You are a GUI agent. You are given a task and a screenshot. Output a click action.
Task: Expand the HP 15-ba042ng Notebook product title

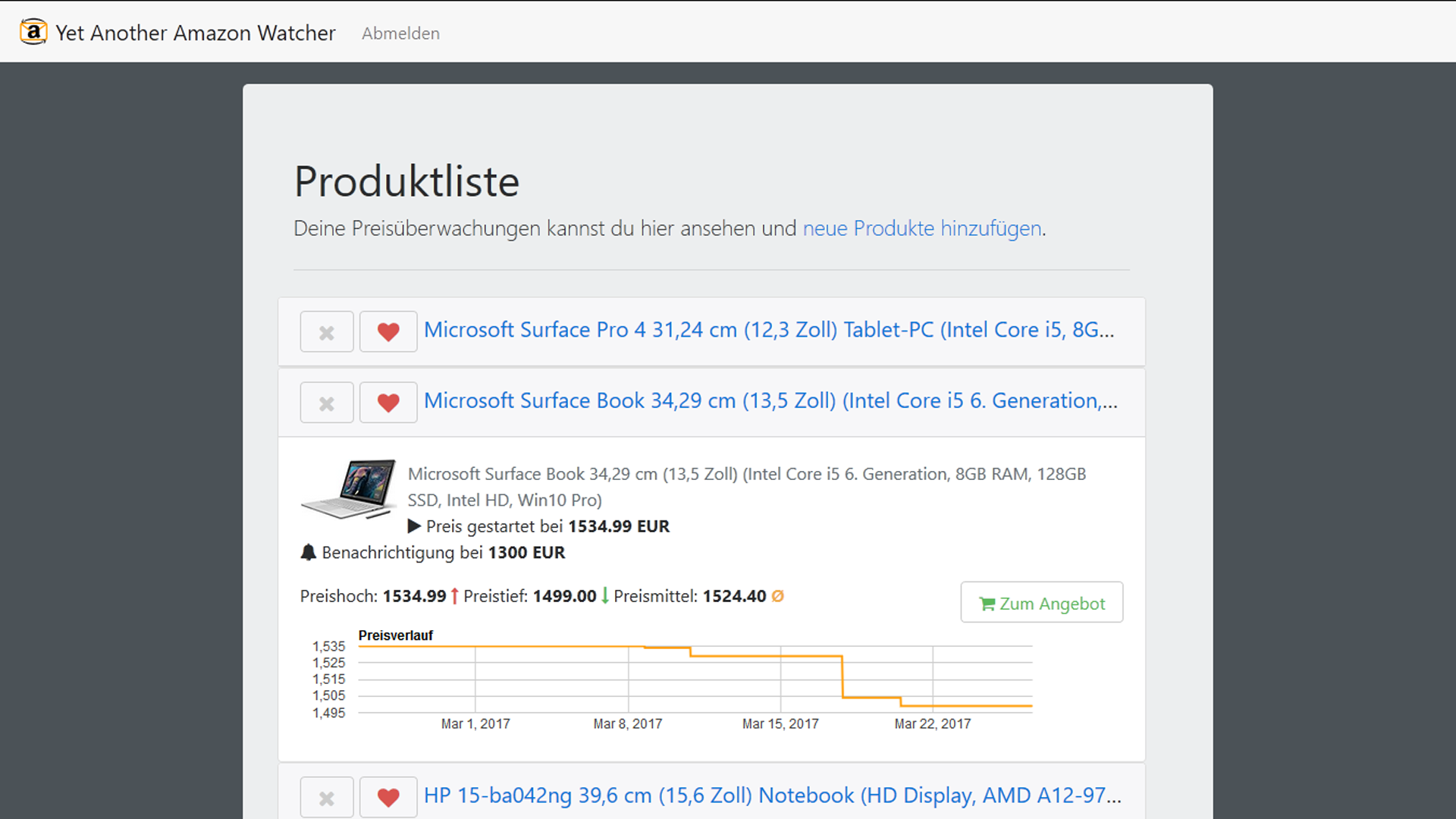pyautogui.click(x=772, y=795)
